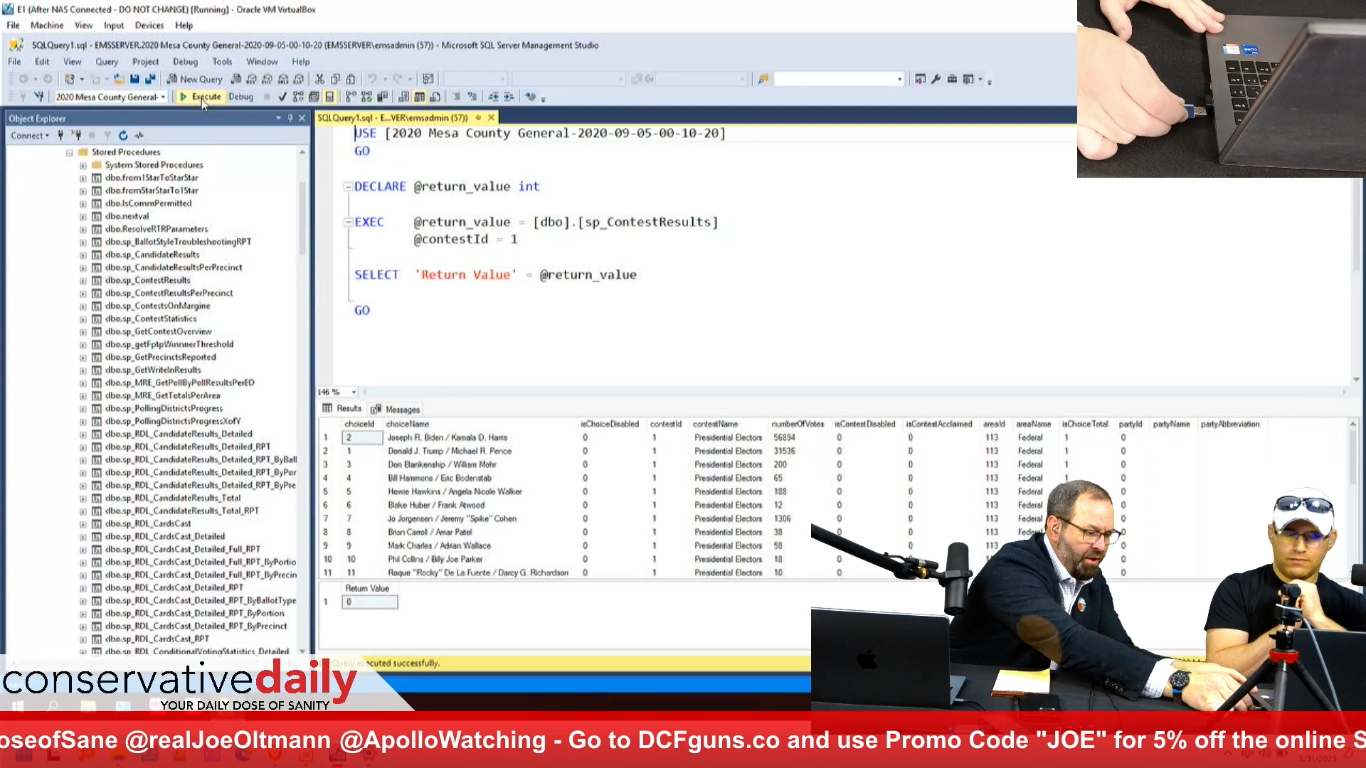Viewport: 1366px width, 768px height.
Task: Toggle Include Live Query Statistics
Action: coord(367,97)
